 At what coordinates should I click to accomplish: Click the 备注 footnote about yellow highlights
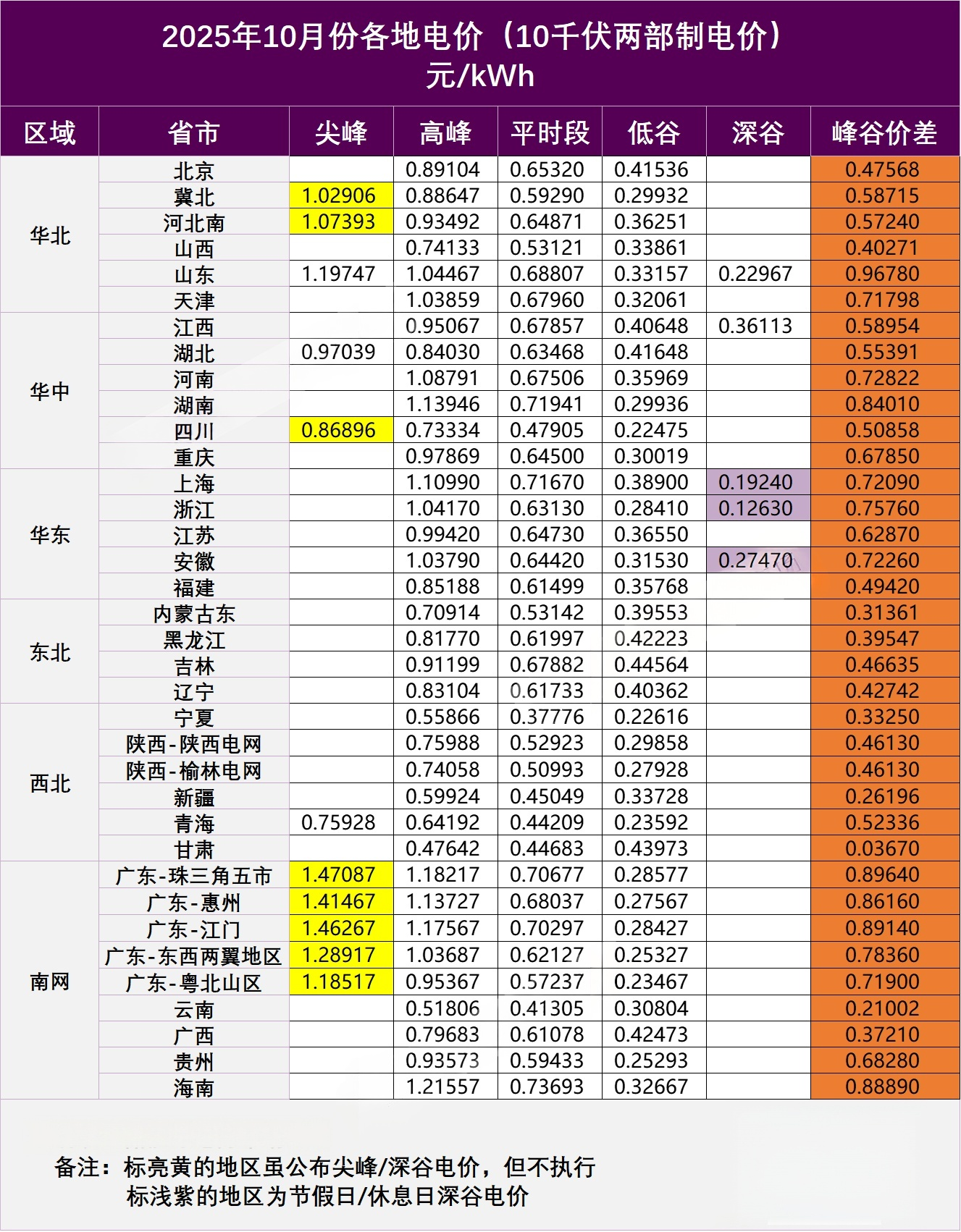(326, 1167)
